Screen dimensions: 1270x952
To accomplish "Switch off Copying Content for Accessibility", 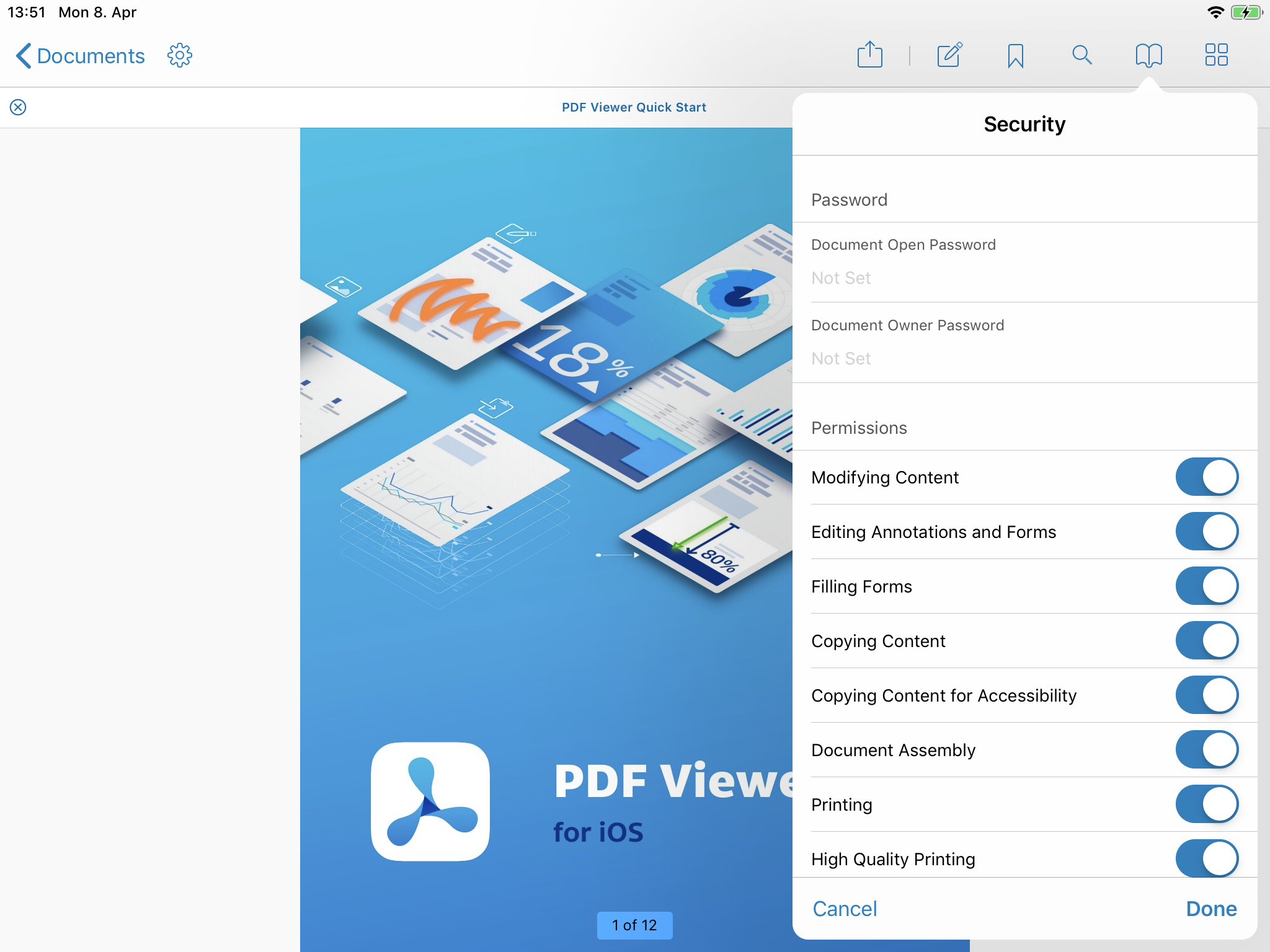I will coord(1206,695).
